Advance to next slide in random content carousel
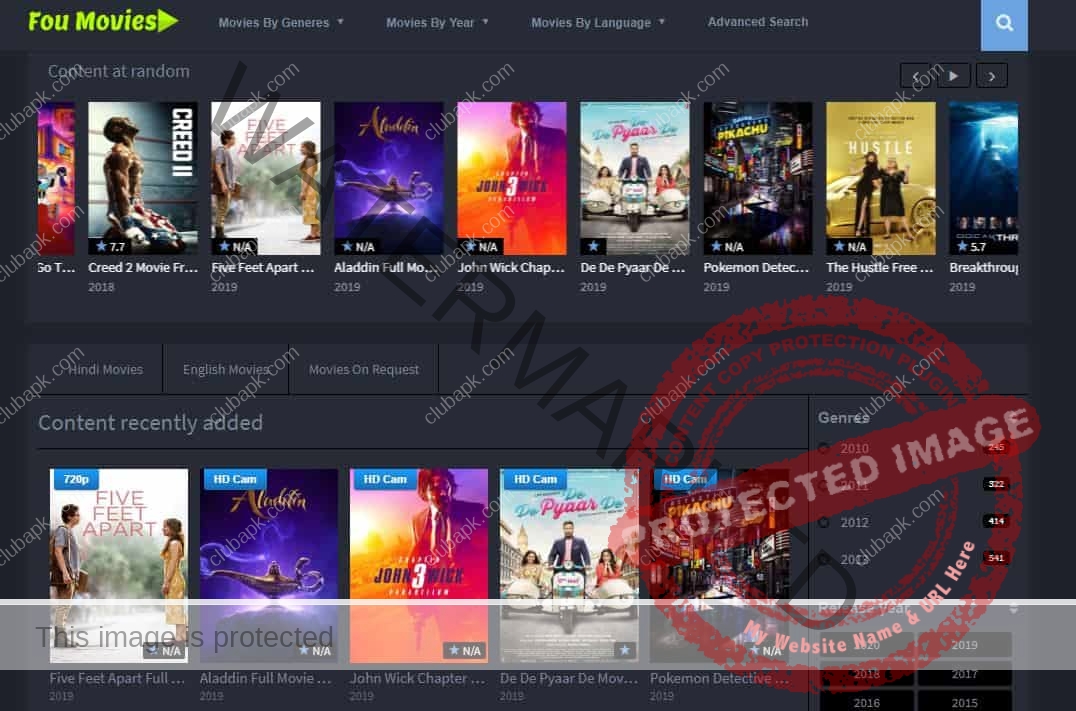Image resolution: width=1076 pixels, height=711 pixels. tap(992, 75)
